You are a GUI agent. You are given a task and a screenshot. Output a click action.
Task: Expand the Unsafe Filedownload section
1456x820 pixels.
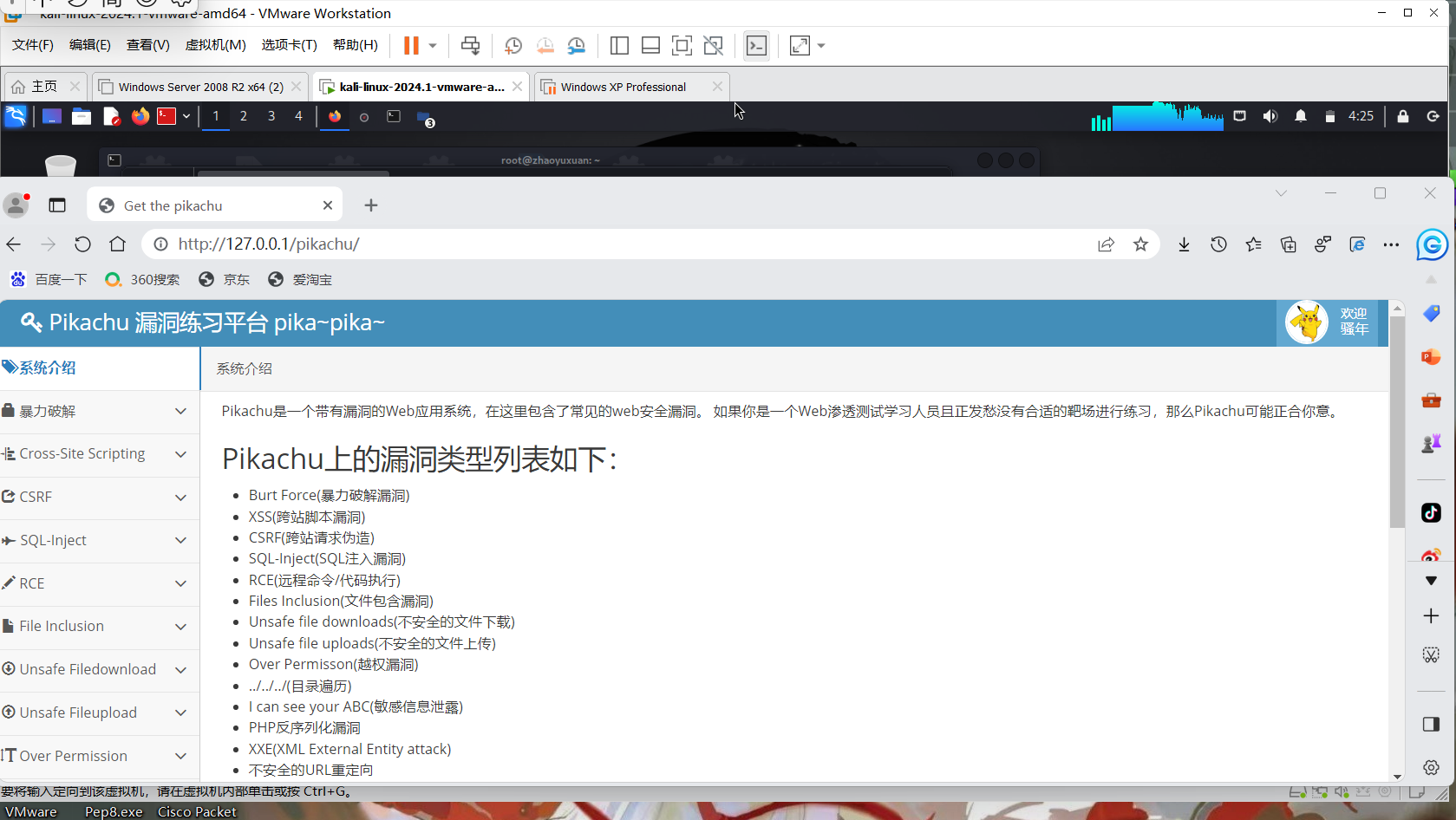(100, 670)
